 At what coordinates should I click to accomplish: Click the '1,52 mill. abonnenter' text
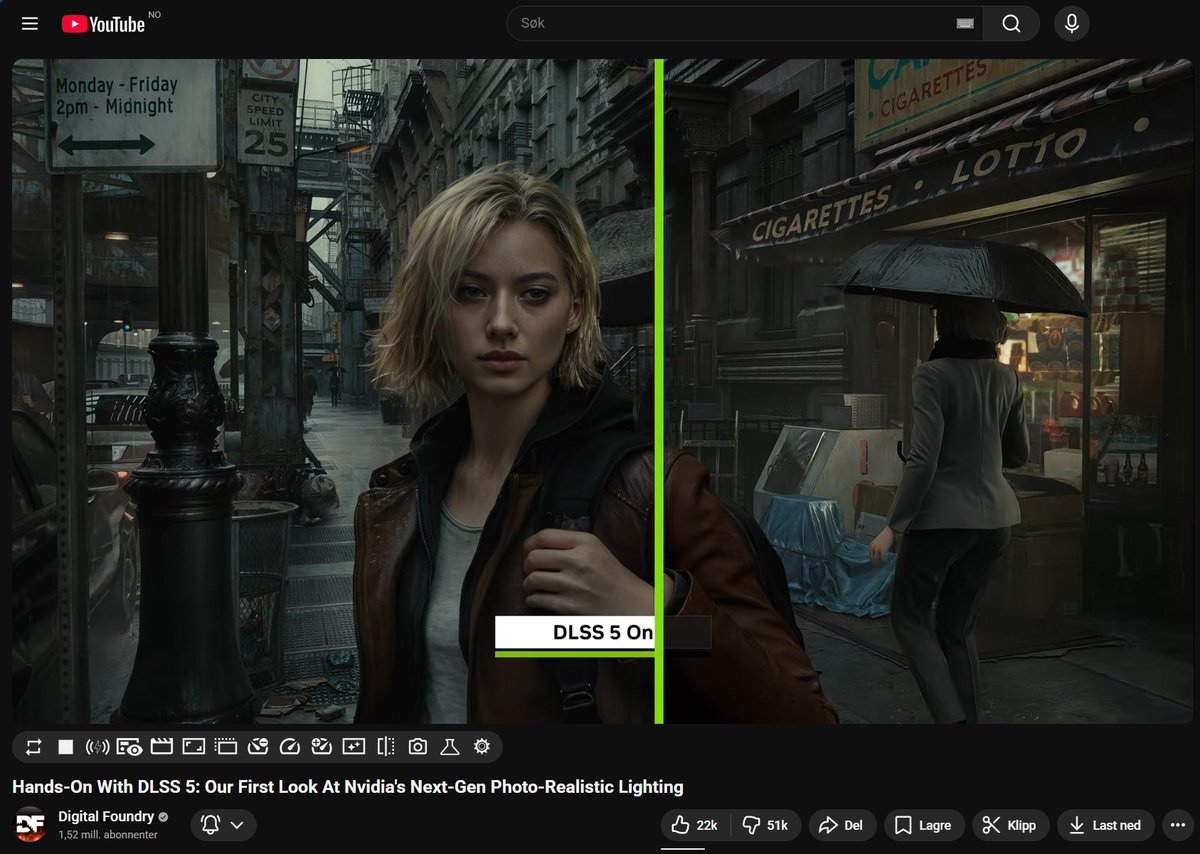(x=108, y=835)
